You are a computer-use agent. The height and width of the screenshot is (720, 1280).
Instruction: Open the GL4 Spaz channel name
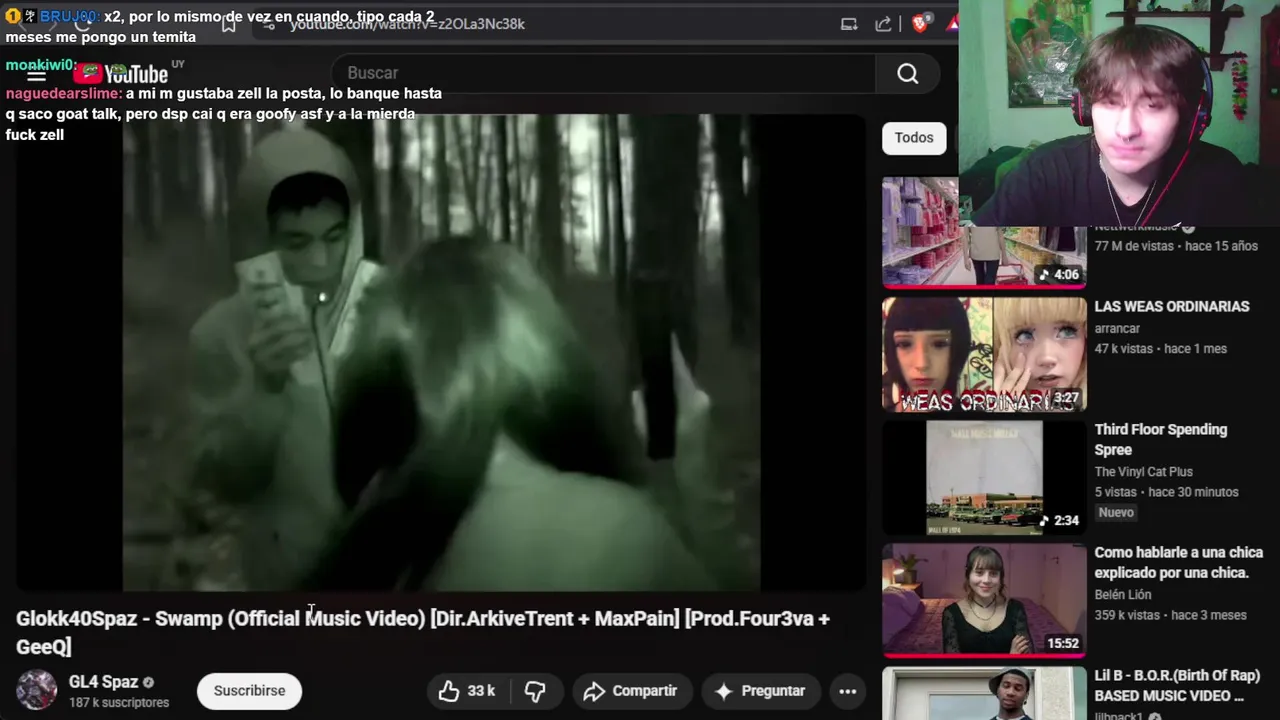[x=103, y=682]
